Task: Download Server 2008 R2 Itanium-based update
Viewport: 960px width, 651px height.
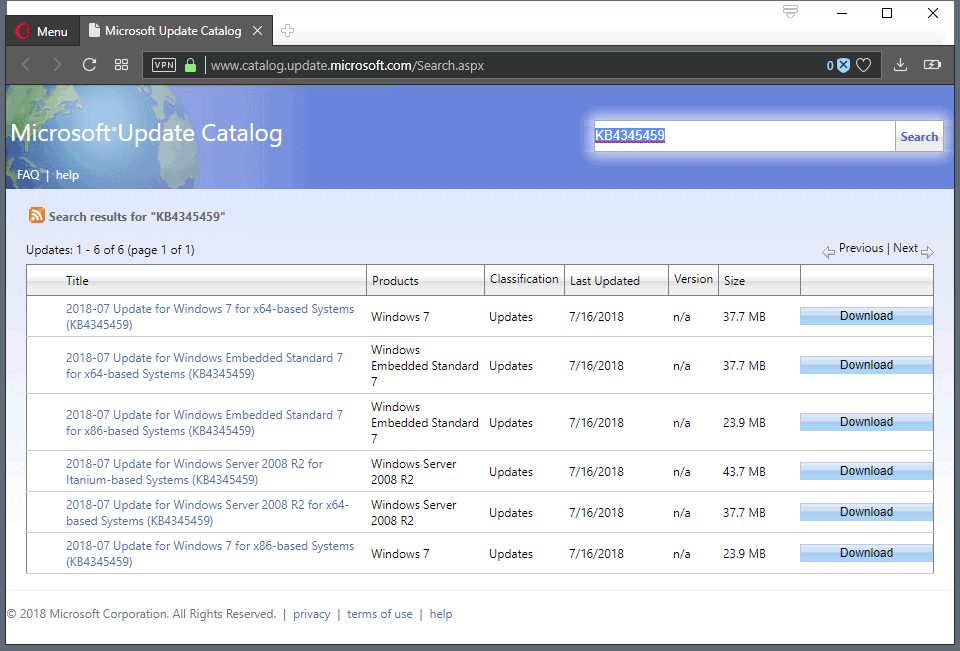Action: [866, 471]
